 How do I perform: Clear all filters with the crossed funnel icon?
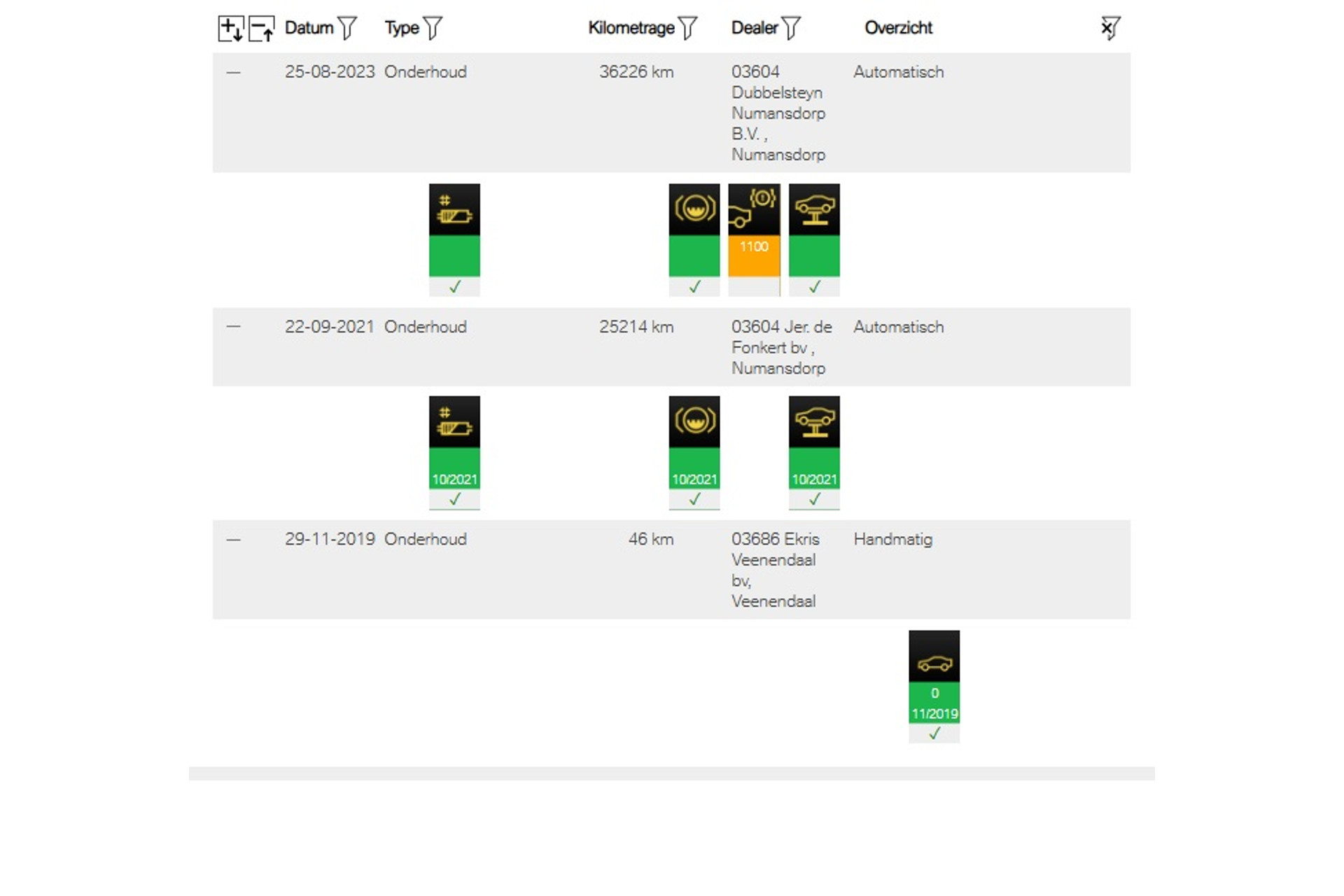[1109, 28]
